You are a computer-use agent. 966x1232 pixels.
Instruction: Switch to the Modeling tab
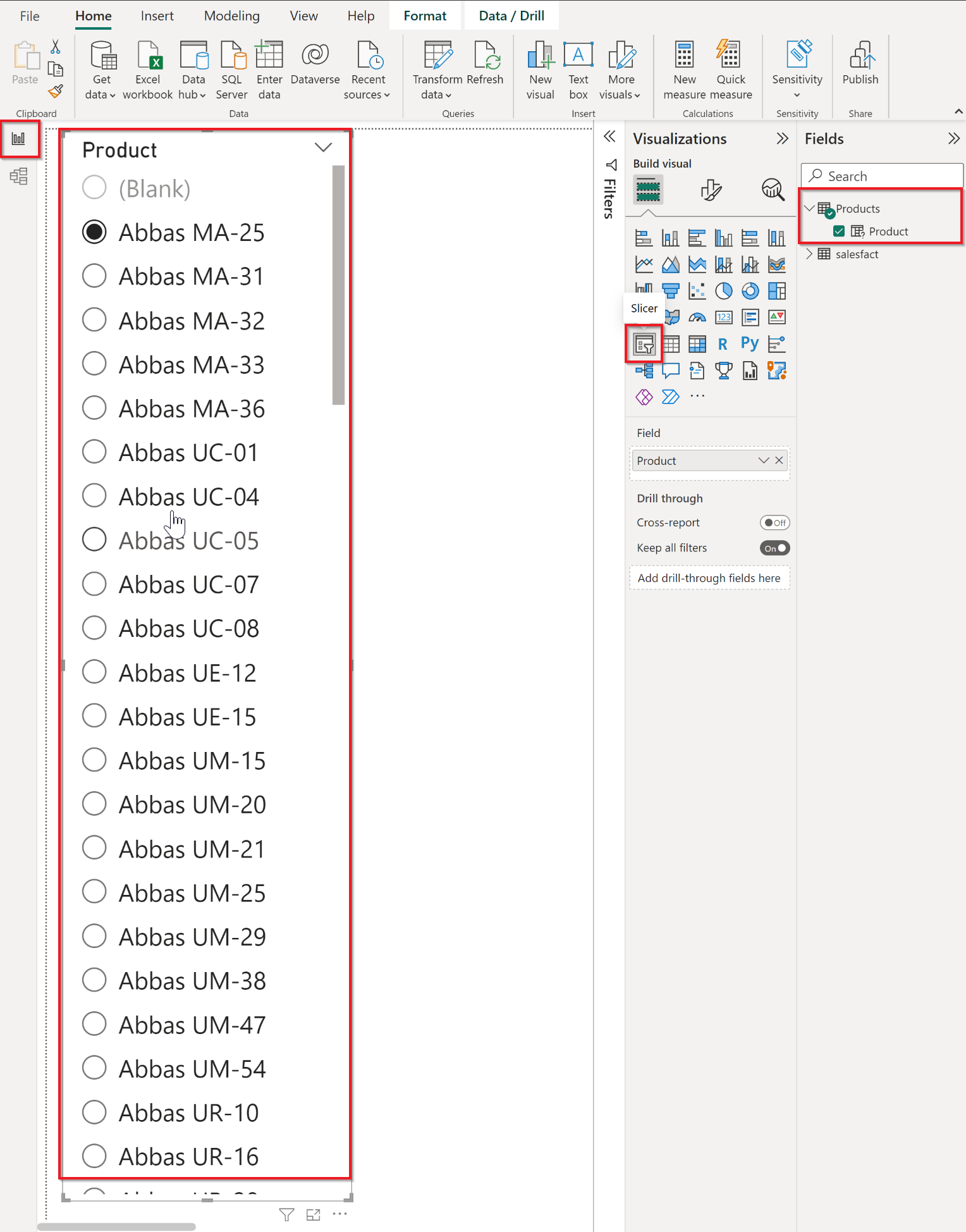point(231,16)
